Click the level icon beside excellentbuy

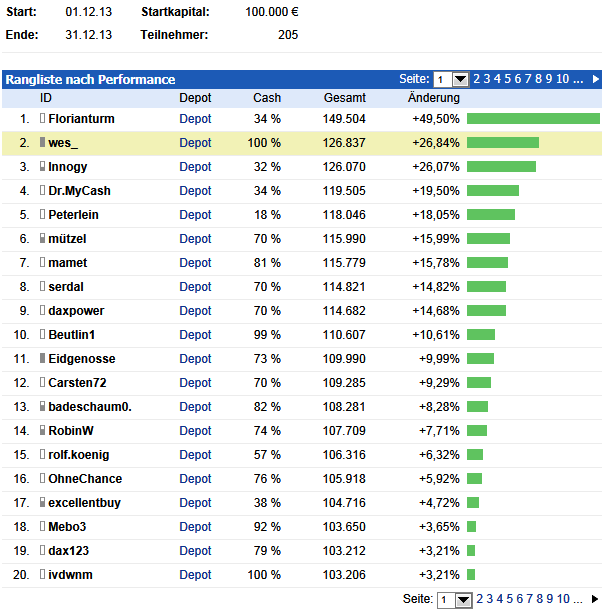click(x=42, y=503)
